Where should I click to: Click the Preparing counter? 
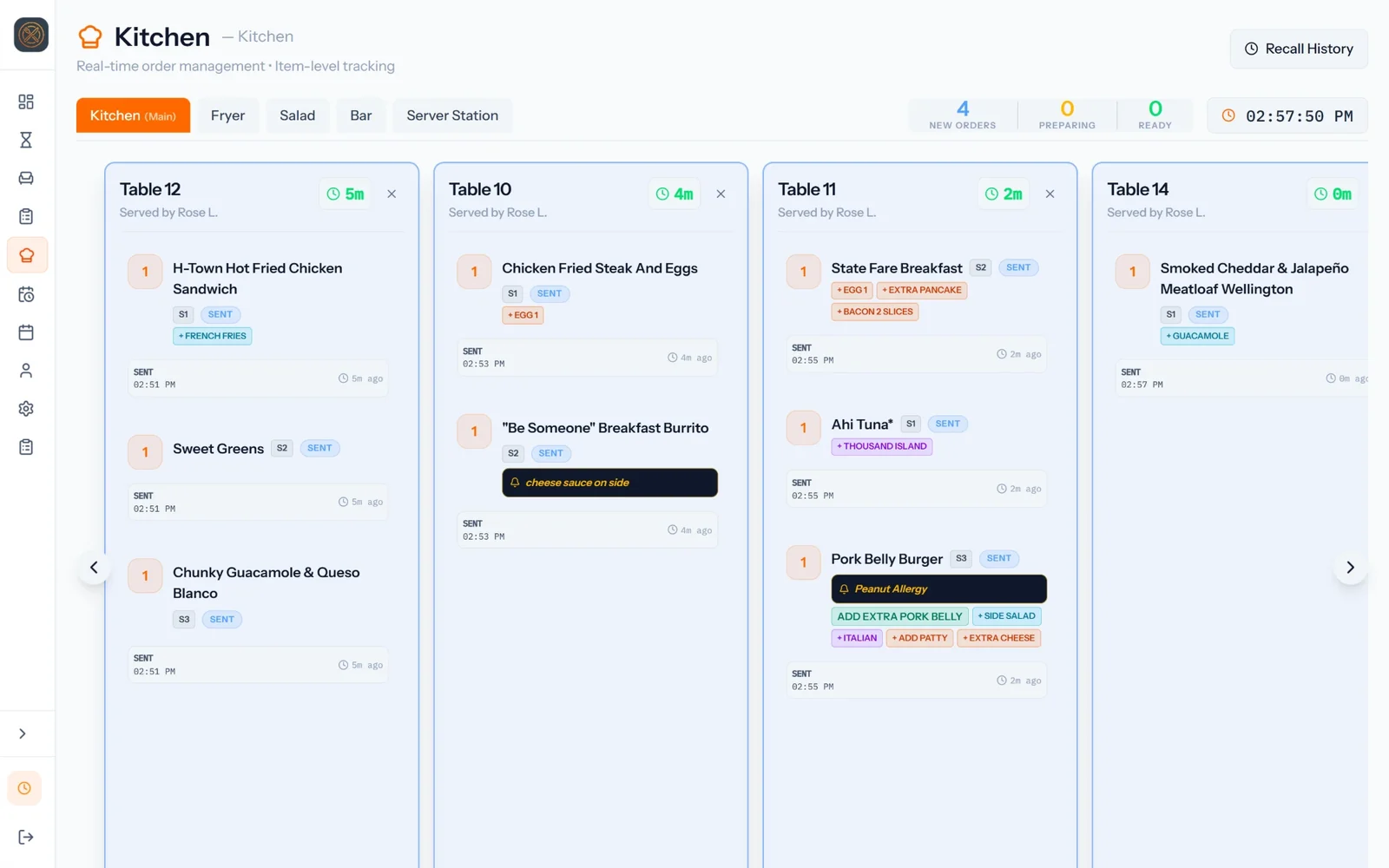coord(1067,115)
